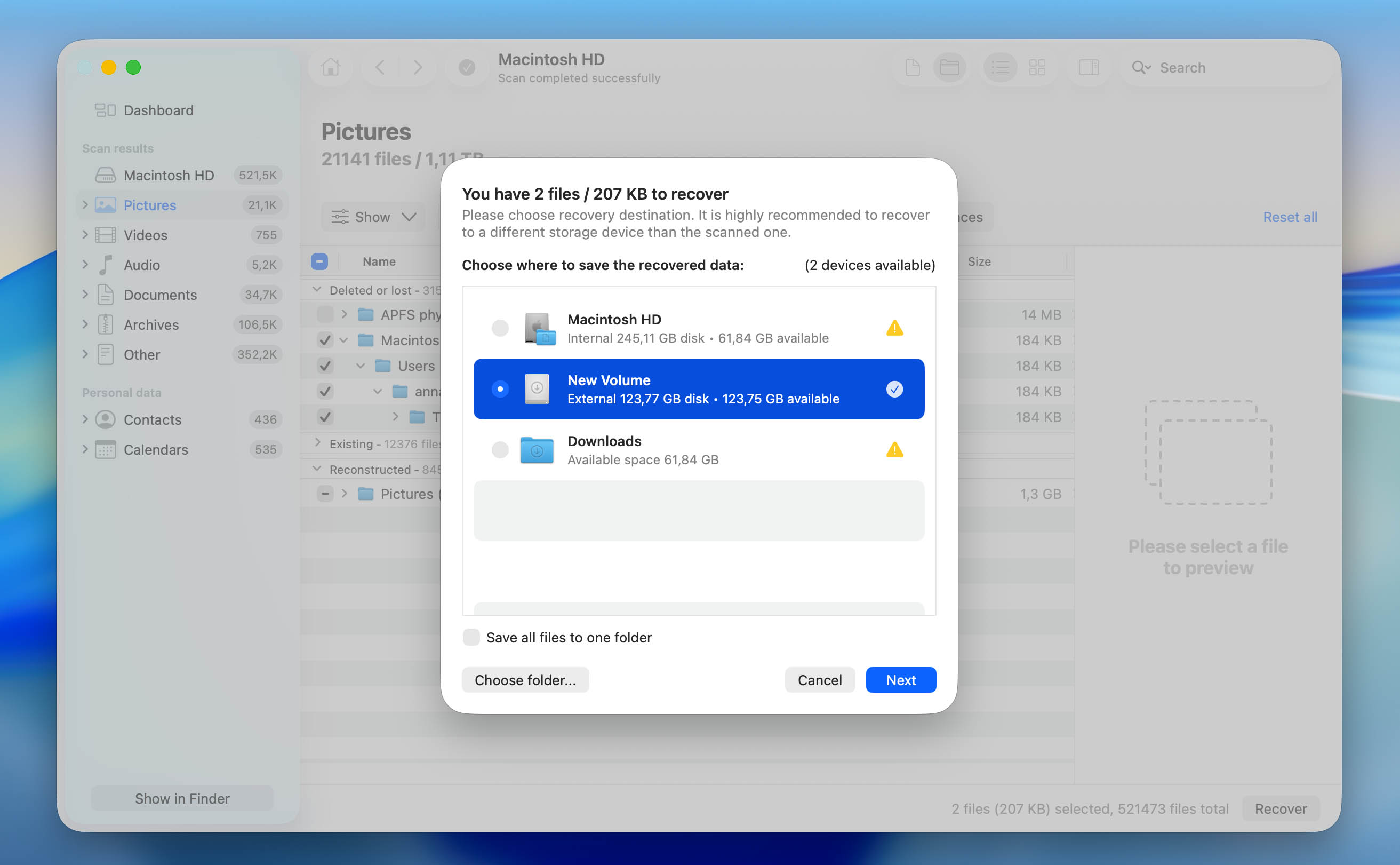Screen dimensions: 1400x865
Task: Click the New Volume external disk icon
Action: [x=537, y=389]
